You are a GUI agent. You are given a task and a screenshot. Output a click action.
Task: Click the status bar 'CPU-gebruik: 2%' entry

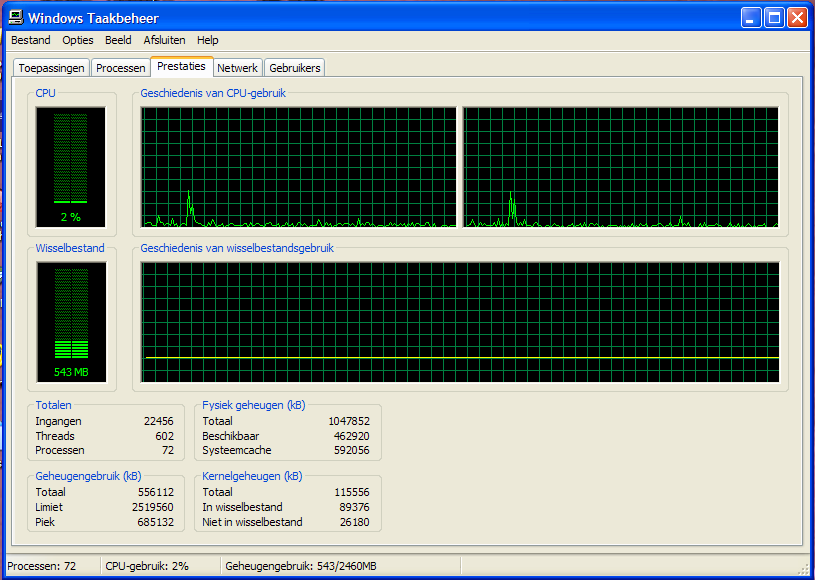(147, 566)
